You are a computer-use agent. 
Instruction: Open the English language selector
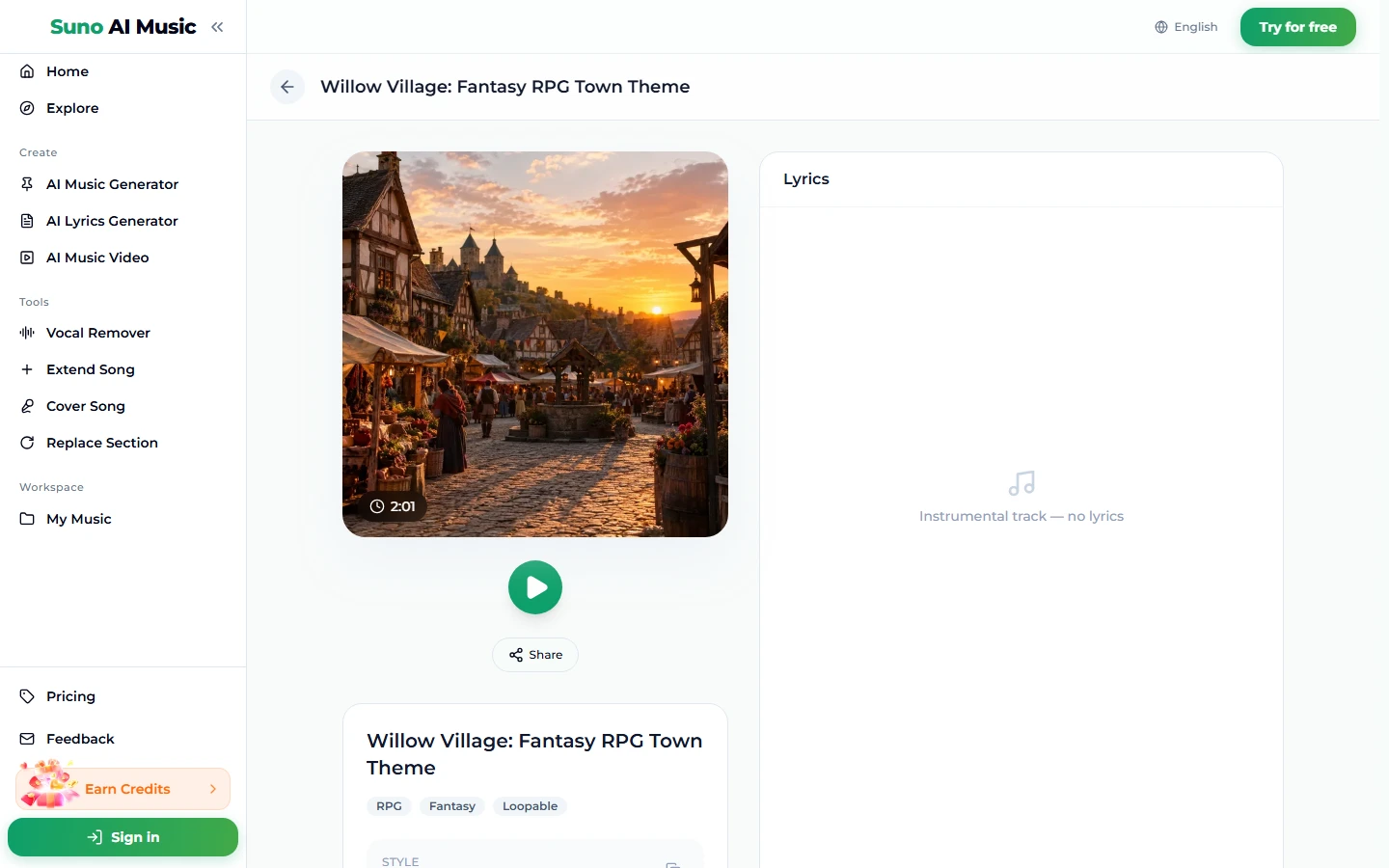[x=1186, y=27]
